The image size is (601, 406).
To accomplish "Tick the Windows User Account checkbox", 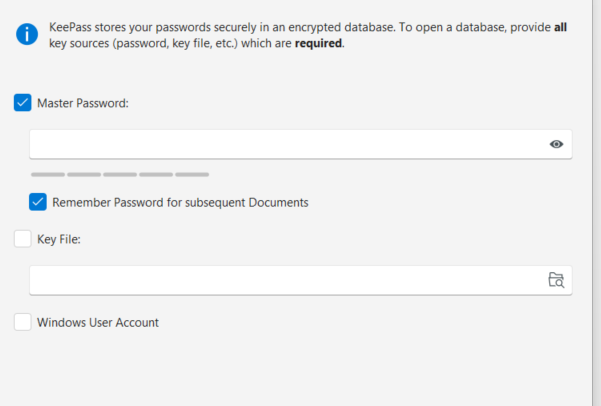I will [x=23, y=322].
